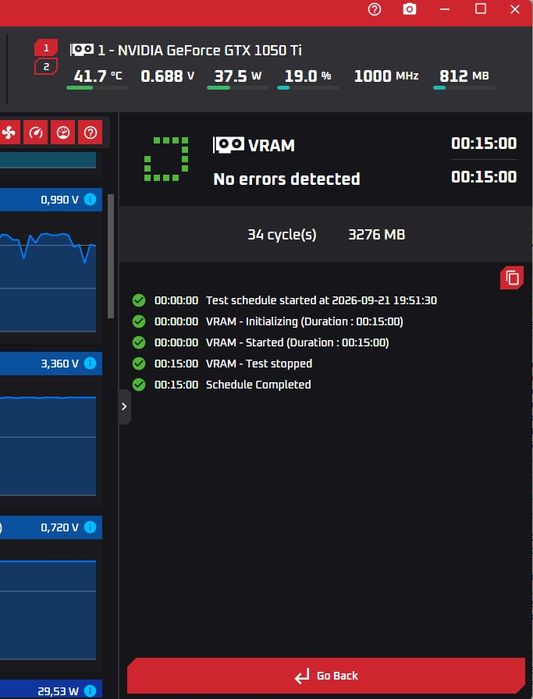Screen dimensions: 533x699
Task: Show info for the 0,990 V sensor
Action: [90, 199]
